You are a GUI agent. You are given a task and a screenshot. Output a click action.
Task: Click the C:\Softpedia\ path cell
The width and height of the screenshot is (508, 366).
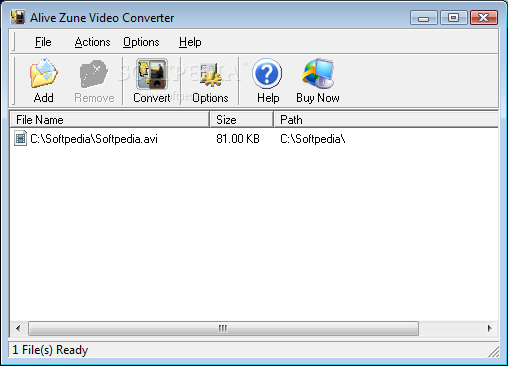coord(313,139)
